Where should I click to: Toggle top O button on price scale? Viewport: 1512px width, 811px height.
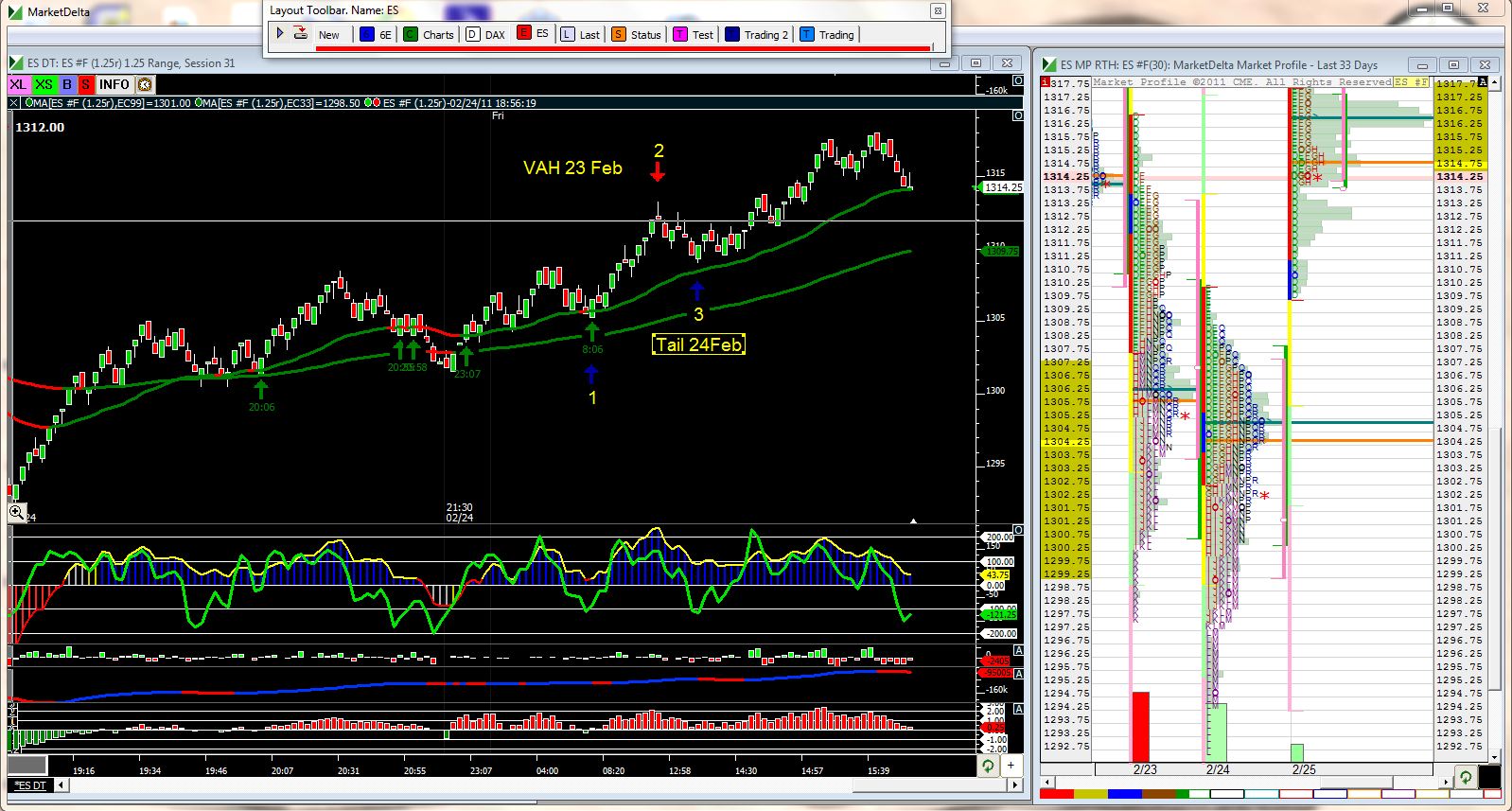click(x=1018, y=81)
